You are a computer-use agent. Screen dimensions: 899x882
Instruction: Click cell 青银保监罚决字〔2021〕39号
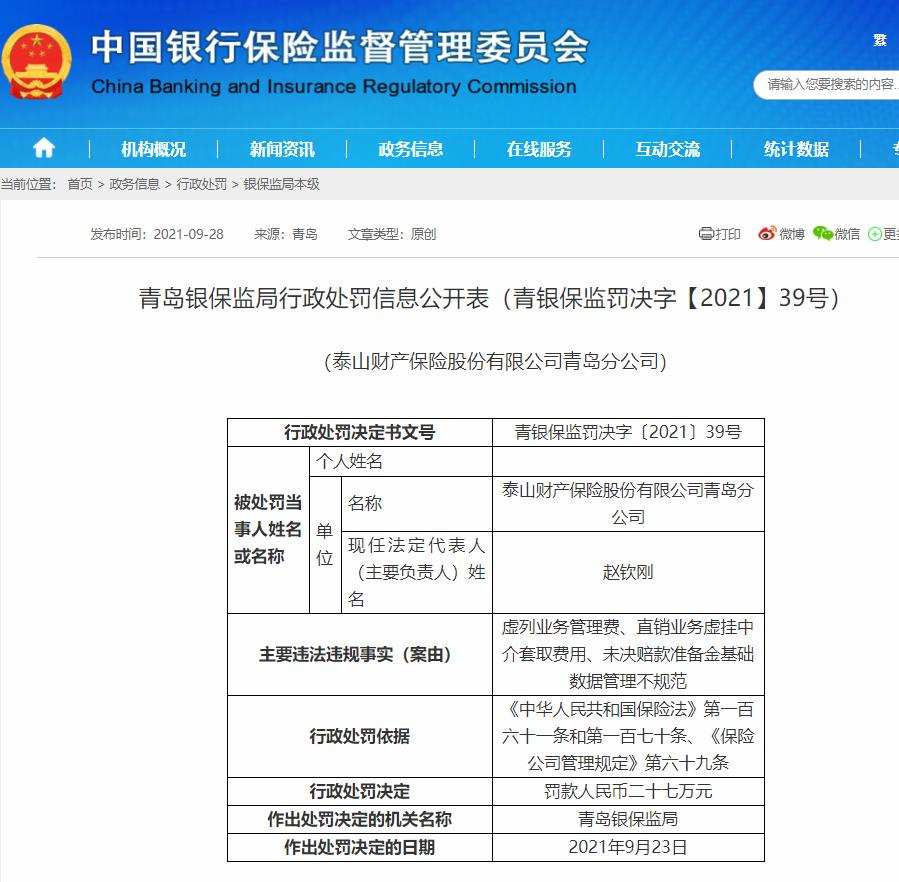[x=628, y=432]
